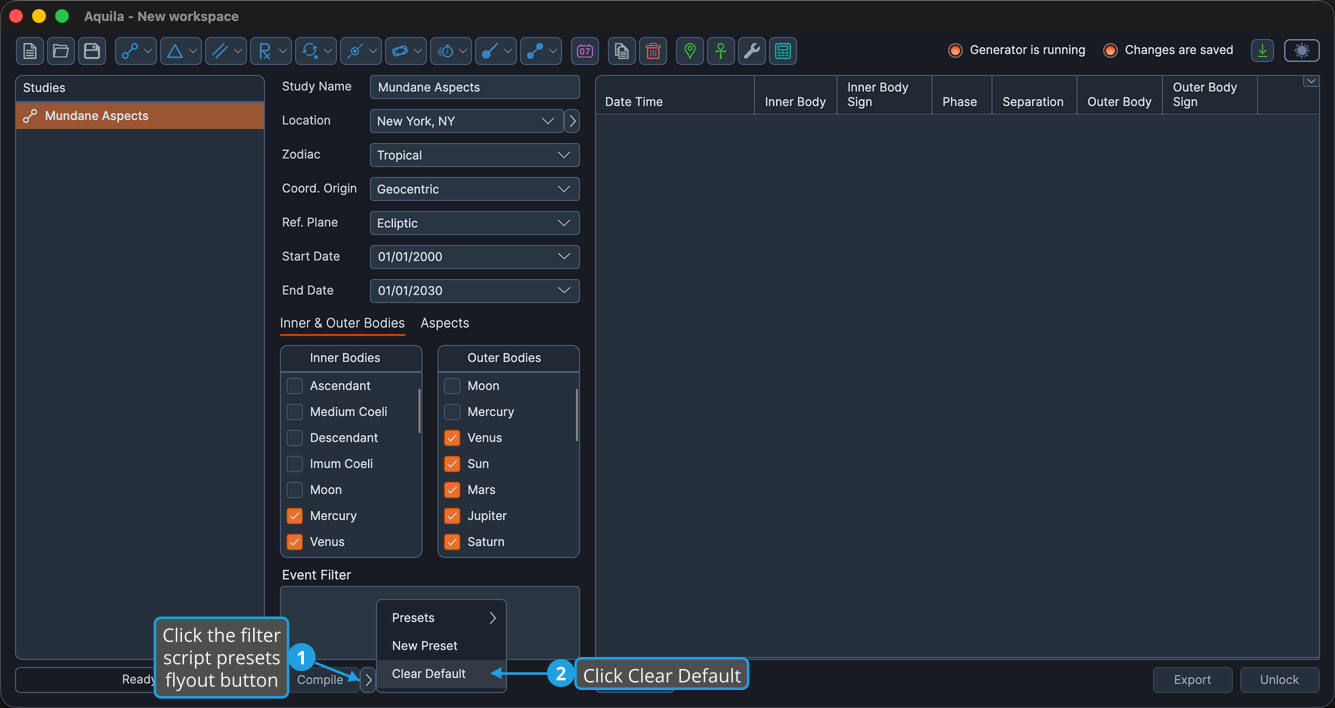Check Ascendant in Inner Bodies

(295, 386)
